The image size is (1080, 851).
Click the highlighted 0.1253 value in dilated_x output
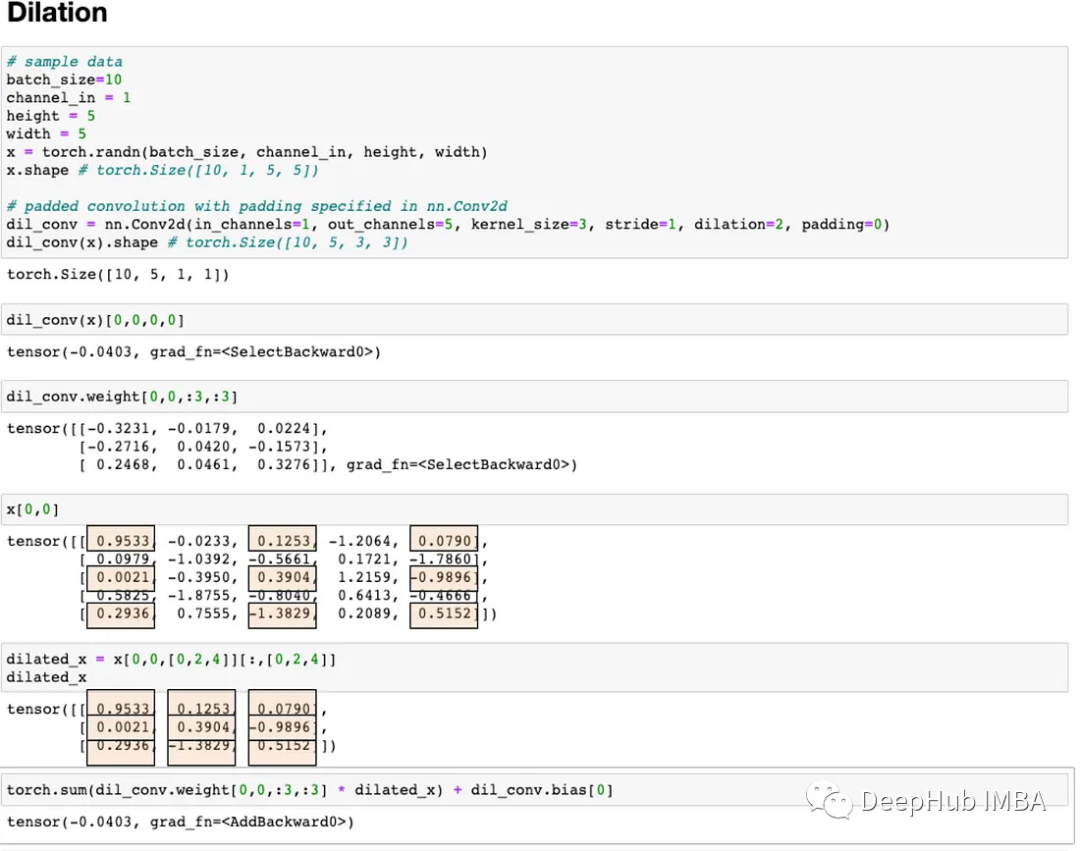click(x=202, y=708)
